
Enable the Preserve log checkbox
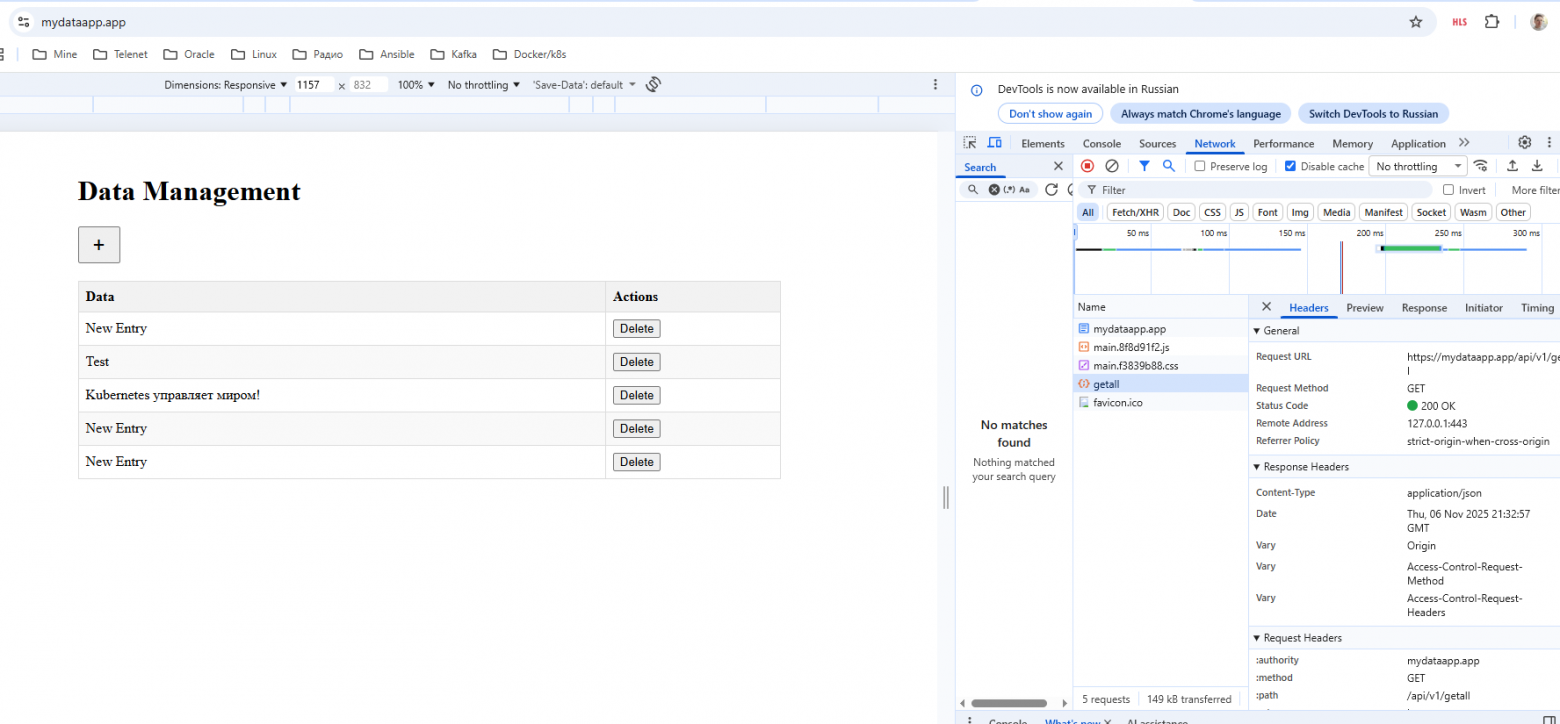1200,167
